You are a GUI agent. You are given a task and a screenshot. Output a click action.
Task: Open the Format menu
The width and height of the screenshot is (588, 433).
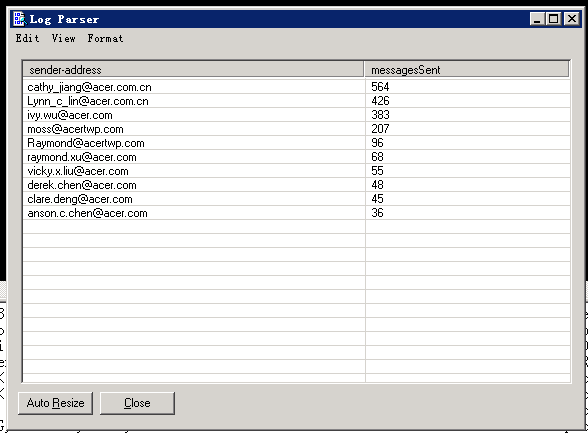(105, 38)
